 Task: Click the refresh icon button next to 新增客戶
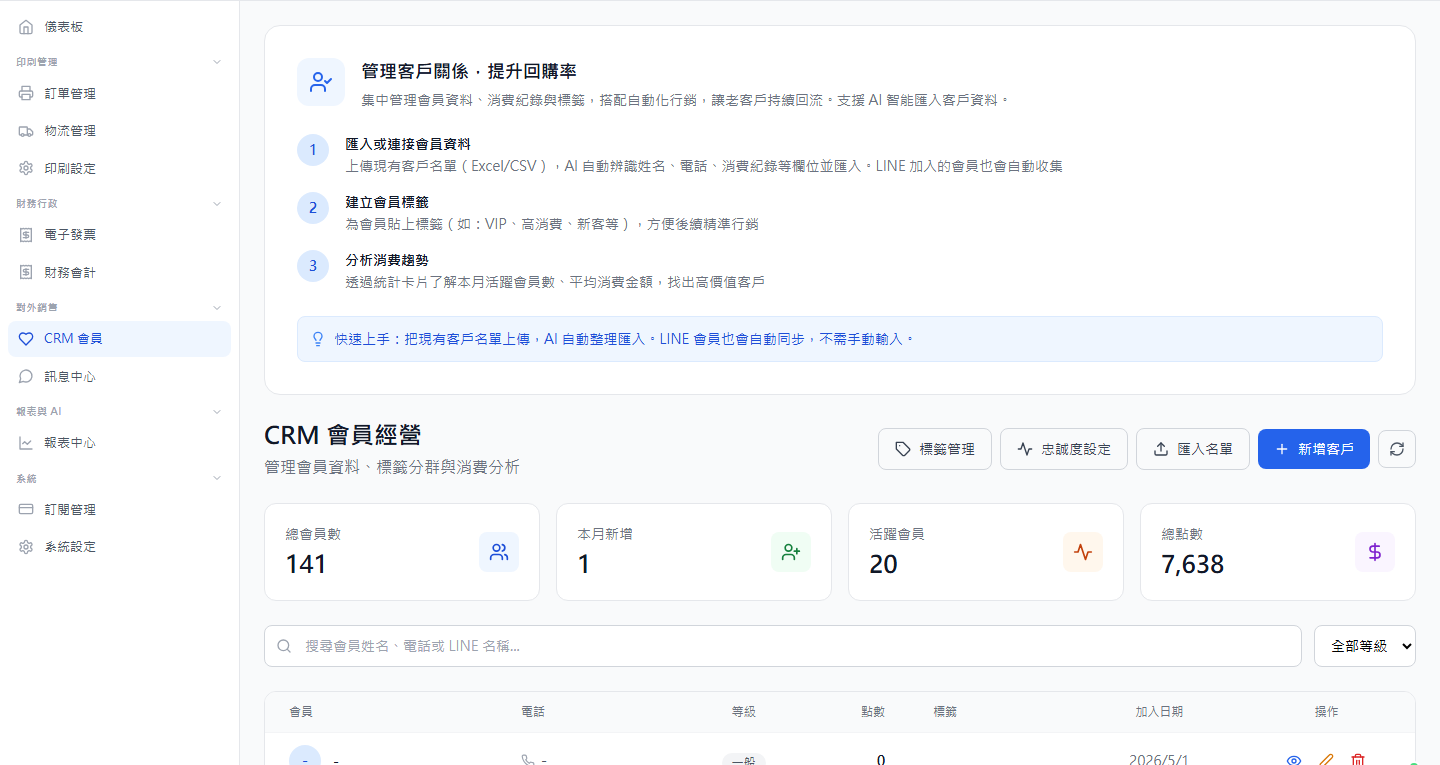coord(1397,449)
